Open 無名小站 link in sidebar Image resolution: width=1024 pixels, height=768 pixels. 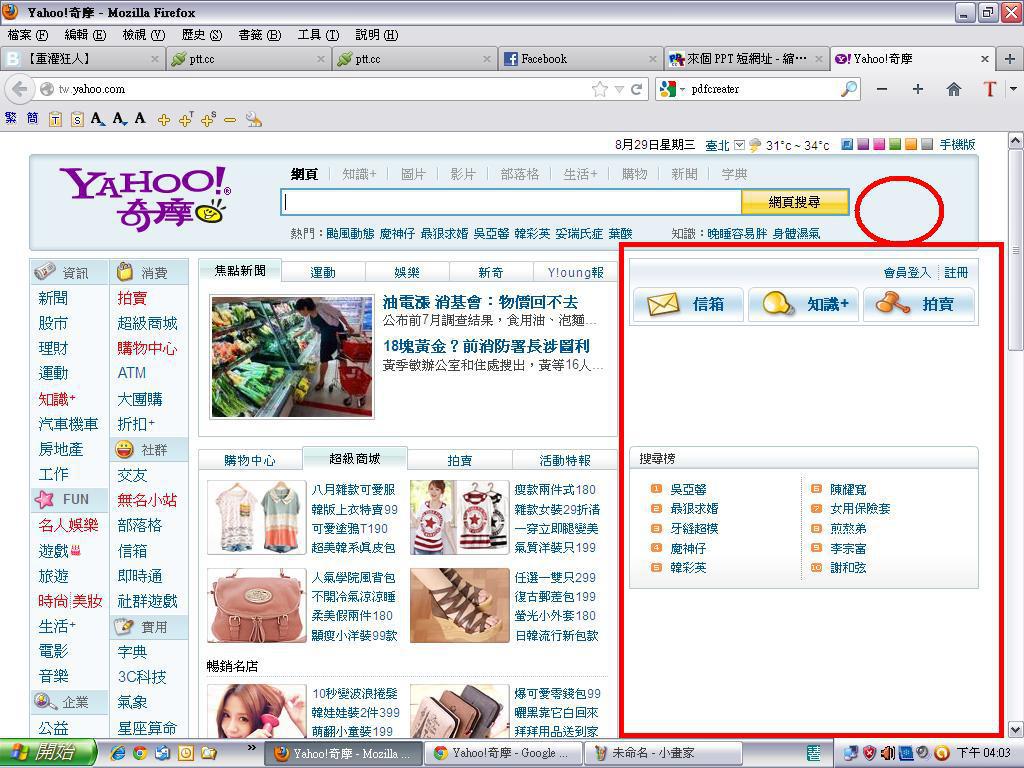147,500
